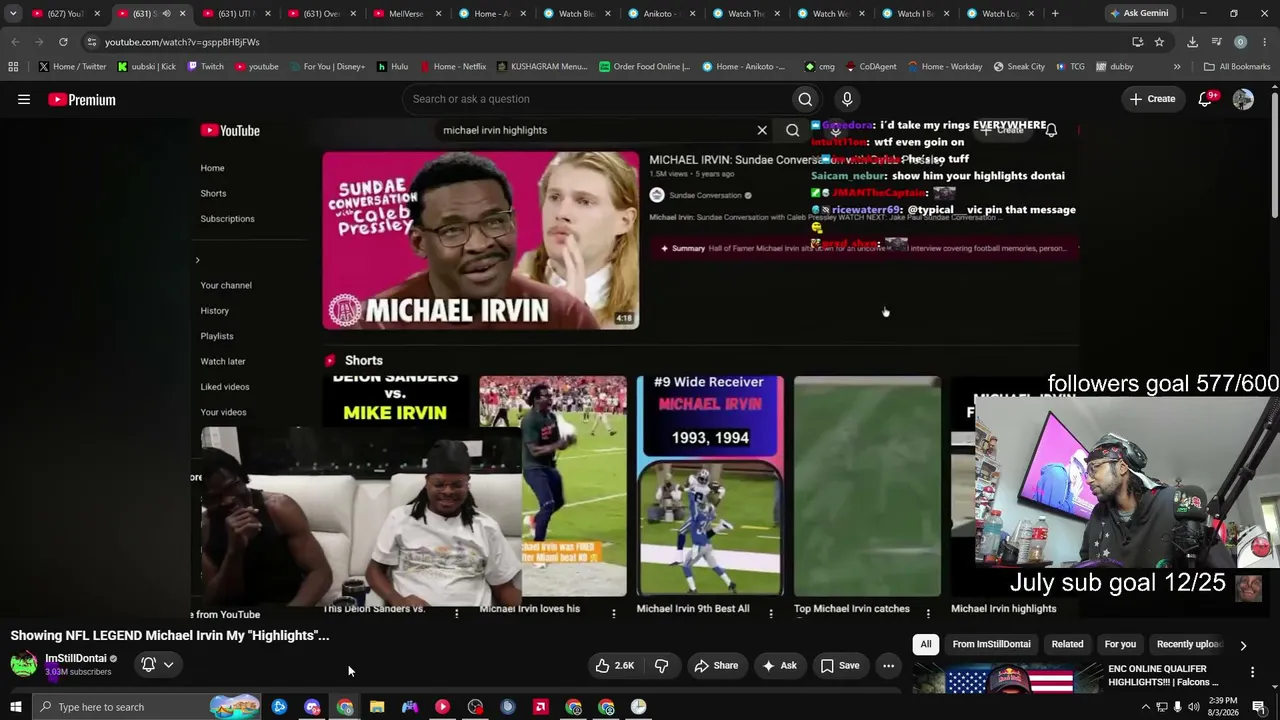Open the Home - Workday bookmark
The width and height of the screenshot is (1280, 720).
[945, 67]
